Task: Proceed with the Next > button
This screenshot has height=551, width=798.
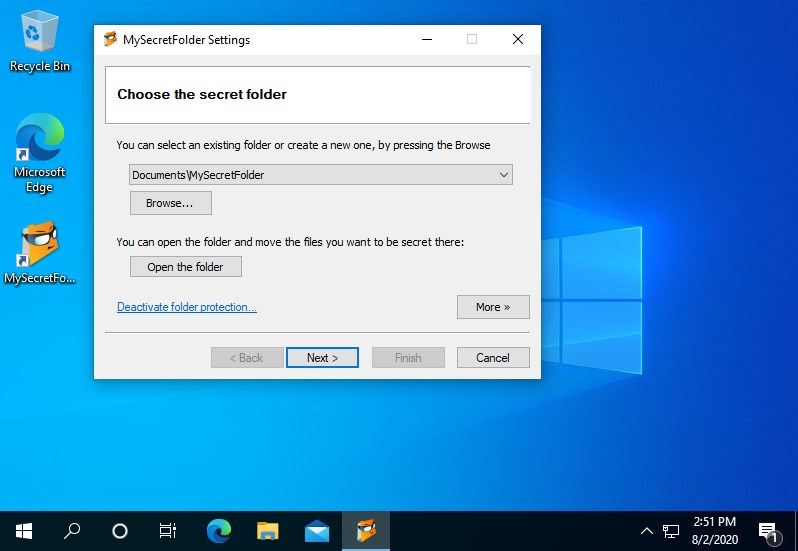Action: pos(322,358)
